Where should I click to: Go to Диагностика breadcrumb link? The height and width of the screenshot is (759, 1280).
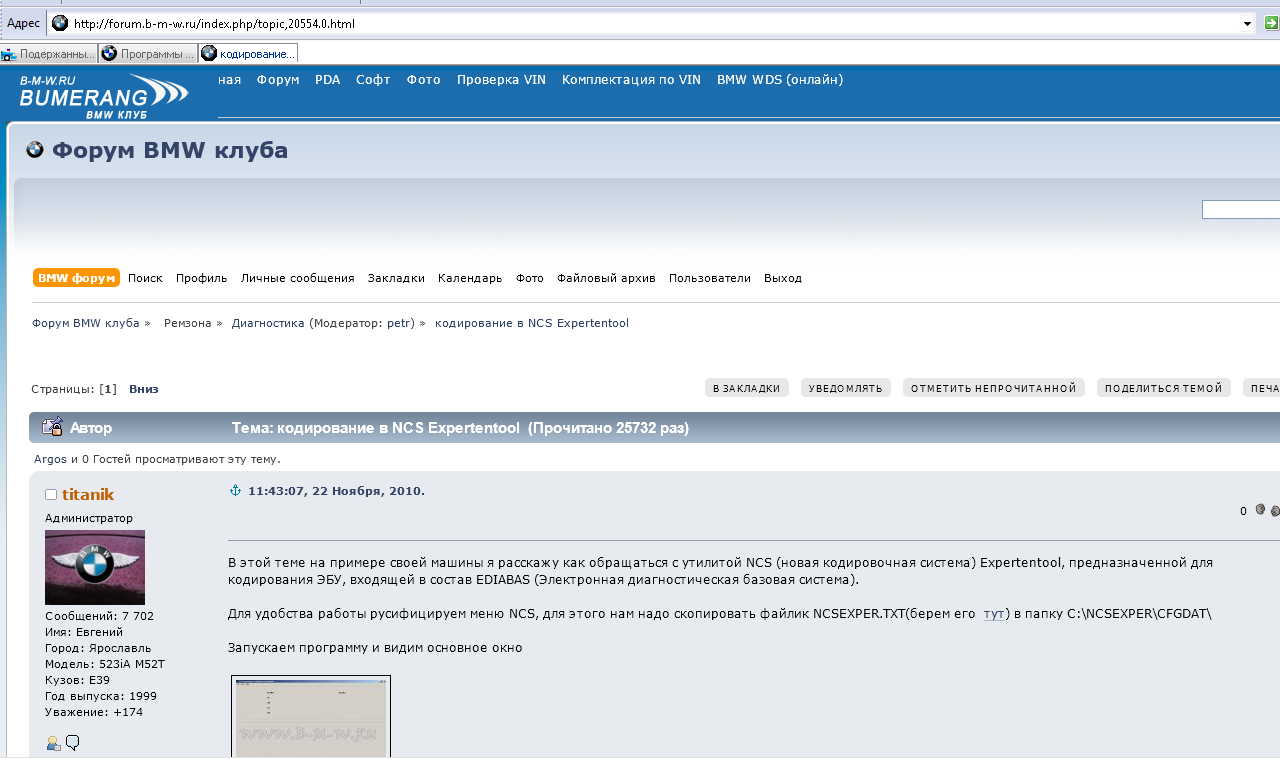(x=268, y=323)
